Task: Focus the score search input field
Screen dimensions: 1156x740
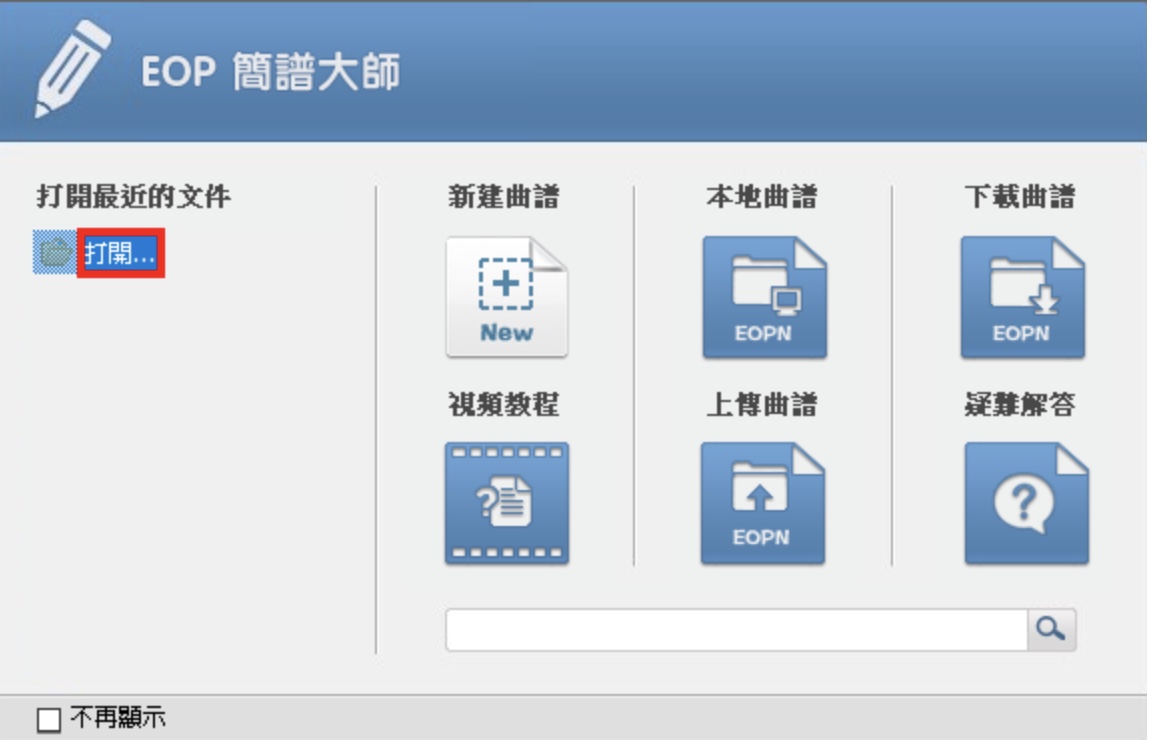Action: (x=737, y=629)
